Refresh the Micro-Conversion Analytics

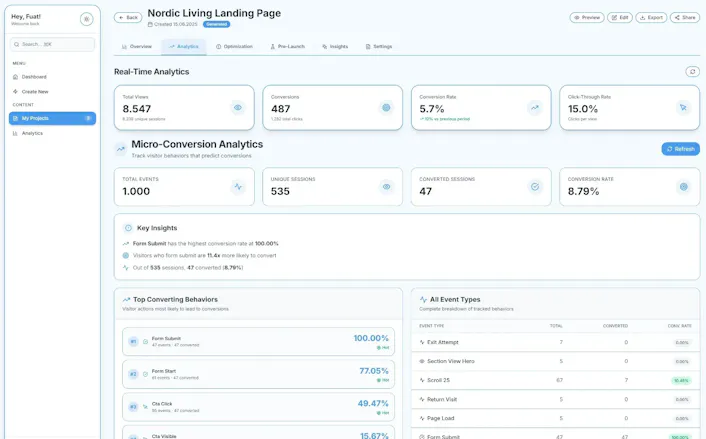[x=680, y=149]
